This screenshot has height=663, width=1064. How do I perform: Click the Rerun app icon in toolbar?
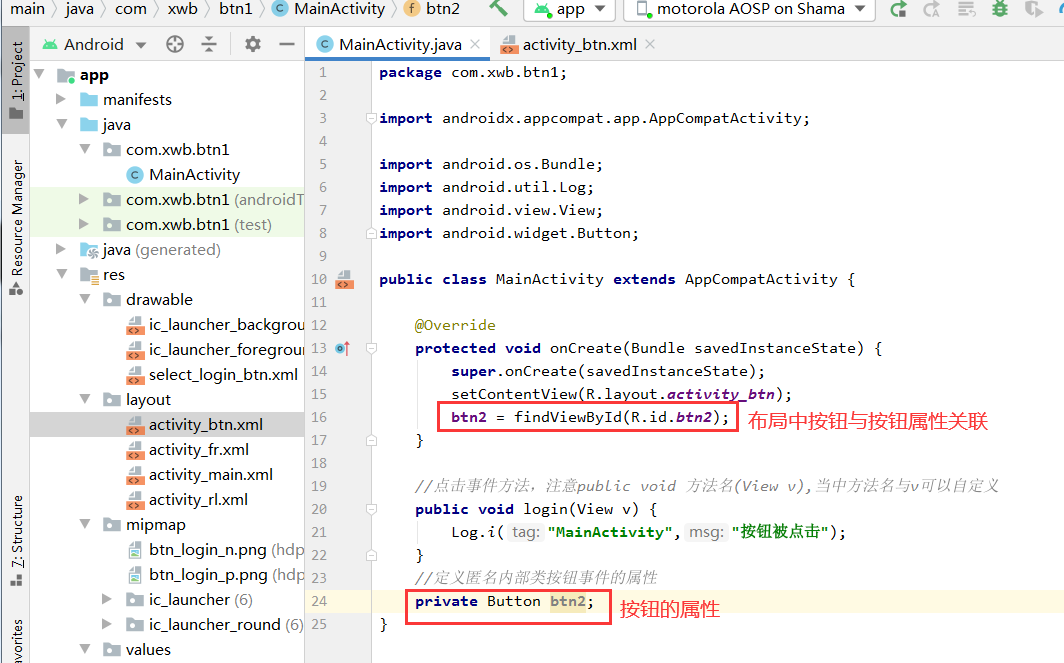pos(899,10)
